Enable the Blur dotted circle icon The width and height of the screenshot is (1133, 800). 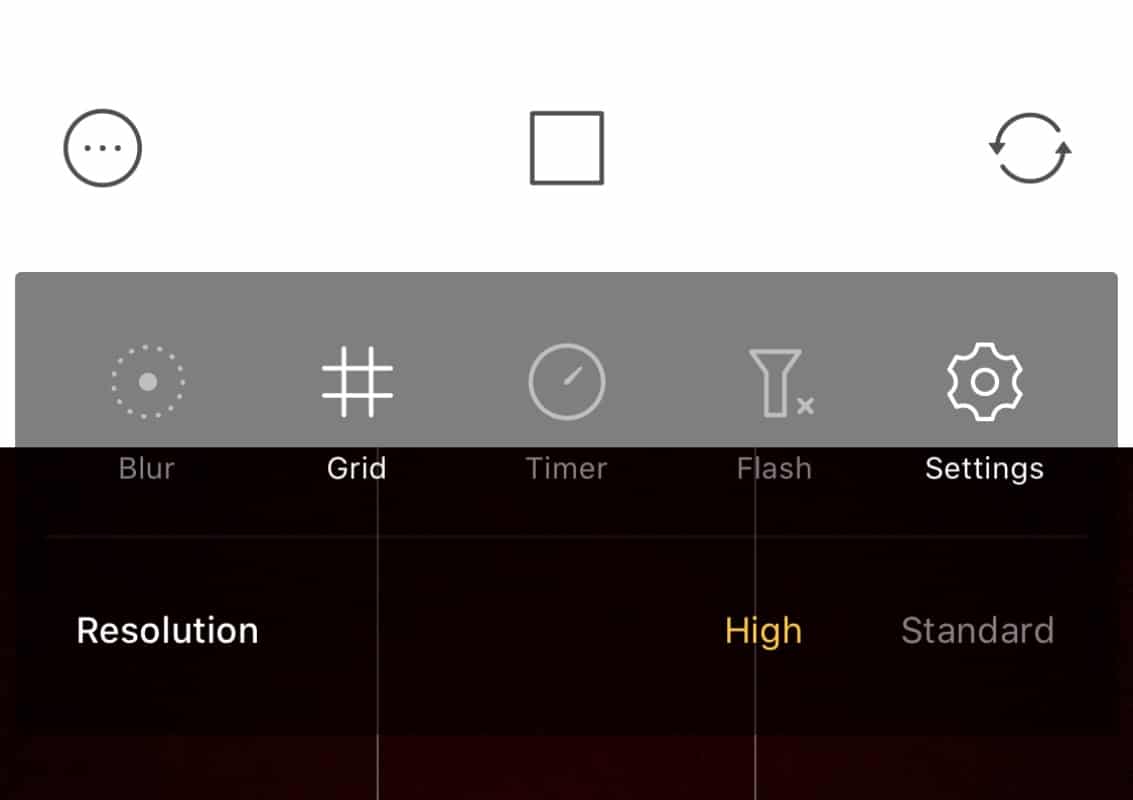coord(148,381)
